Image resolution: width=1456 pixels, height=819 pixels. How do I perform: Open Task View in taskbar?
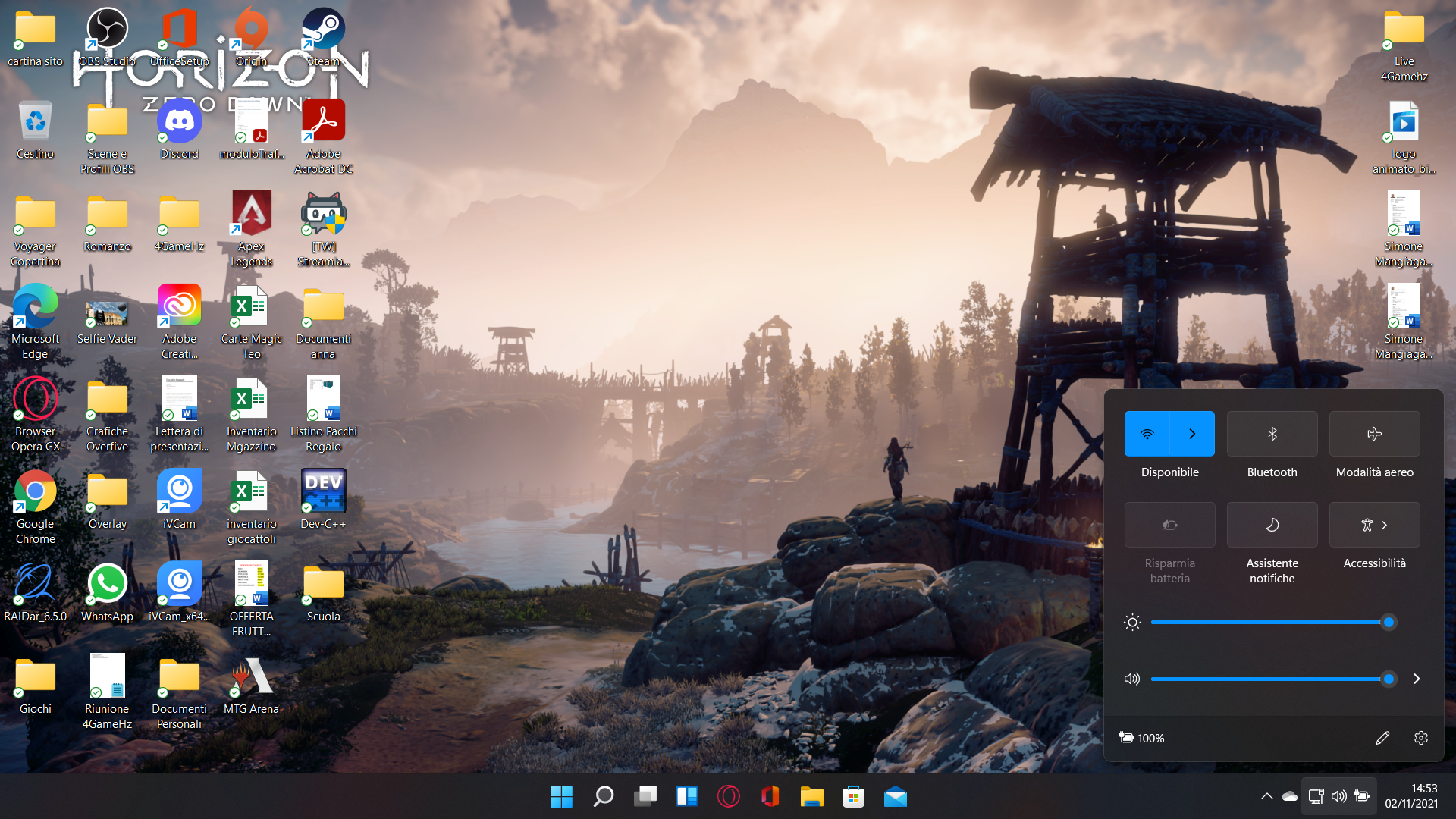point(645,796)
